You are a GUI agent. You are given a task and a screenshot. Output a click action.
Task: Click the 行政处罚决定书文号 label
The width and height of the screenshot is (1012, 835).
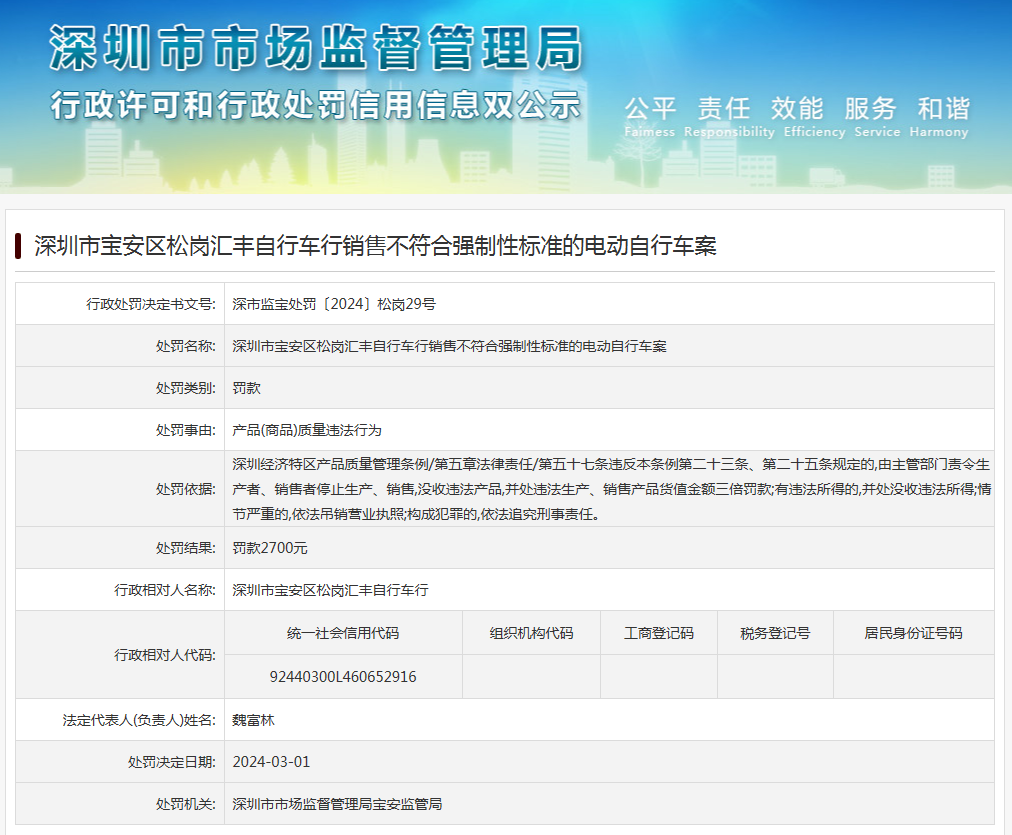pyautogui.click(x=151, y=304)
